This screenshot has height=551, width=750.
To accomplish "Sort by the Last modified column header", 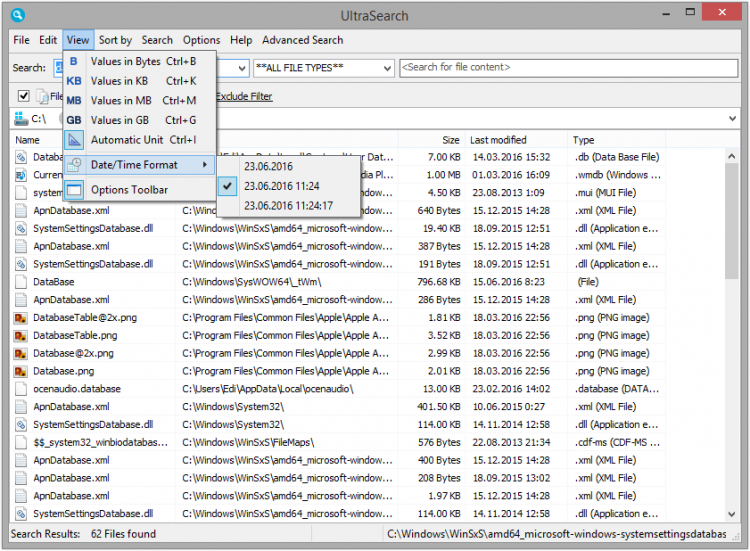I will click(x=498, y=140).
